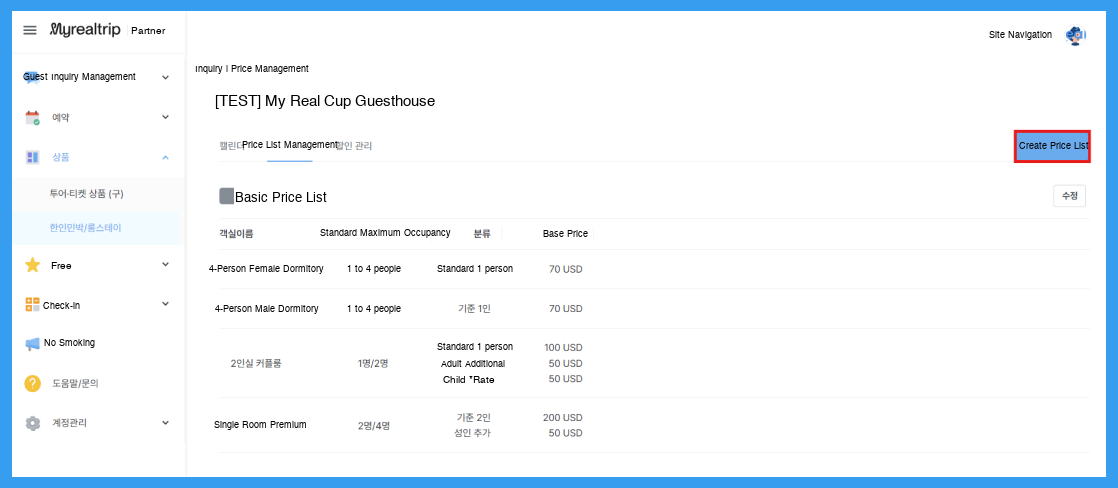This screenshot has height=488, width=1118.
Task: Select the 2인실 커플룸 room name
Action: [256, 363]
